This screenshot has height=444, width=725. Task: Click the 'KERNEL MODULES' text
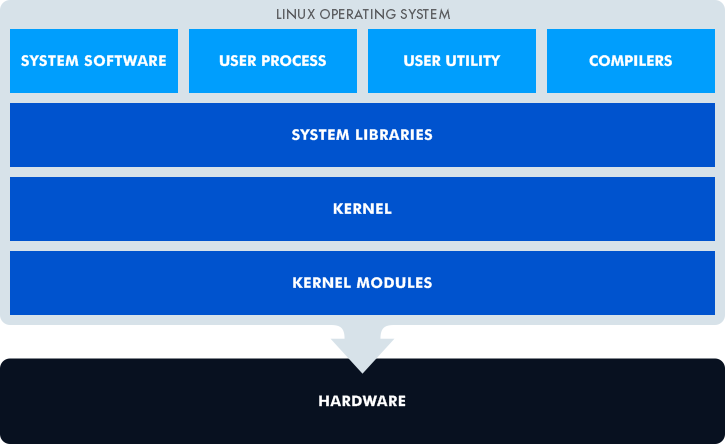[362, 283]
